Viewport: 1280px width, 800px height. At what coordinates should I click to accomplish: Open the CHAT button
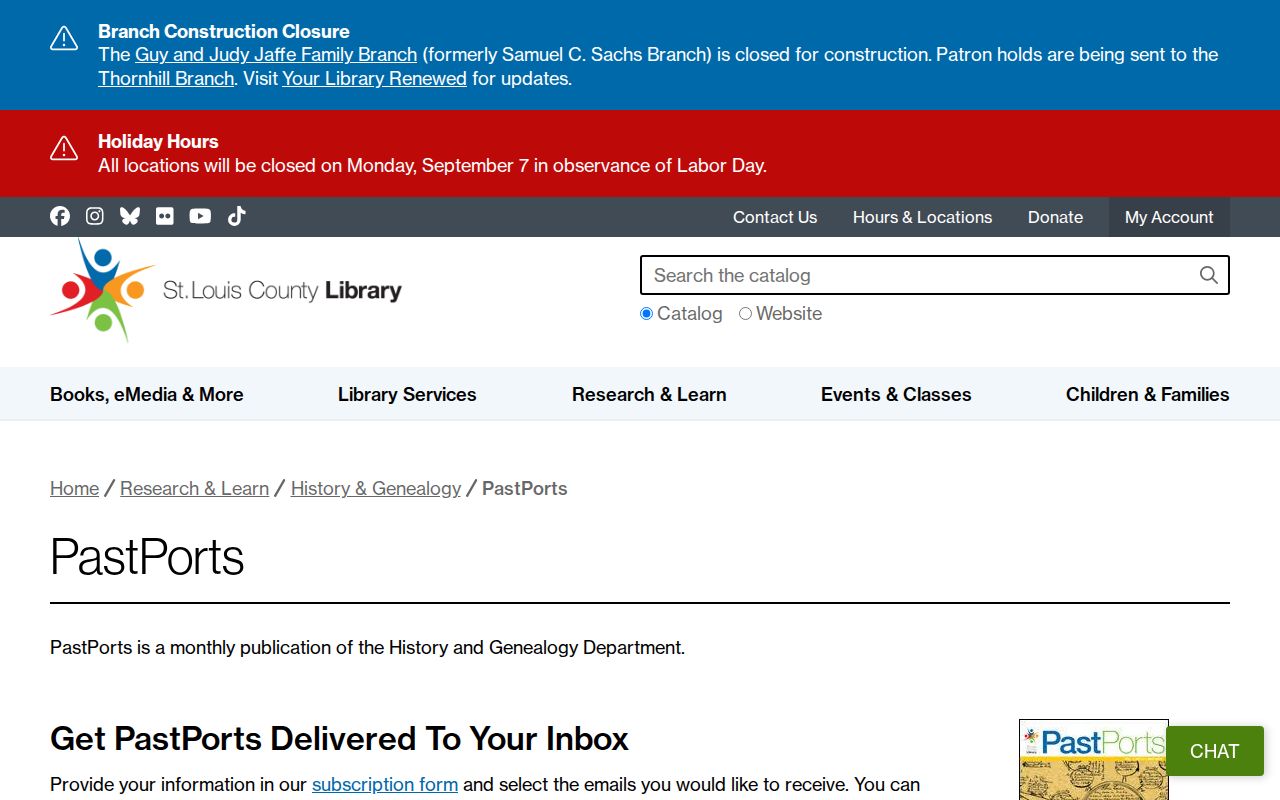pyautogui.click(x=1215, y=751)
